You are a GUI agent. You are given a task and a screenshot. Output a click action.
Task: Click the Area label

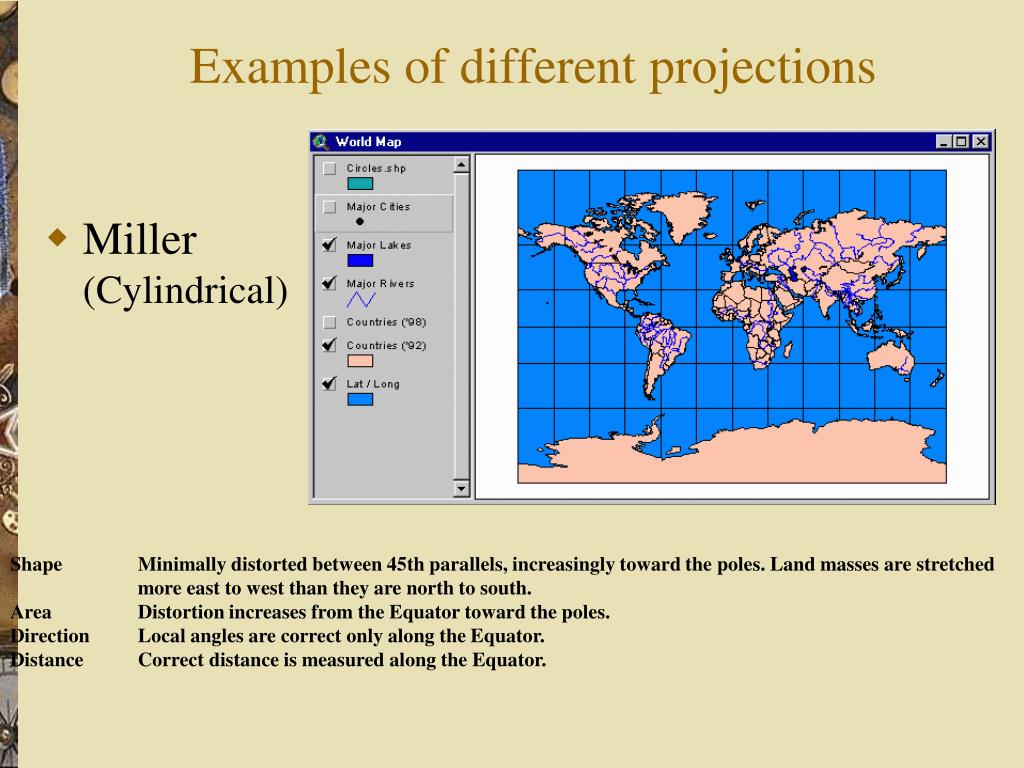[x=30, y=612]
